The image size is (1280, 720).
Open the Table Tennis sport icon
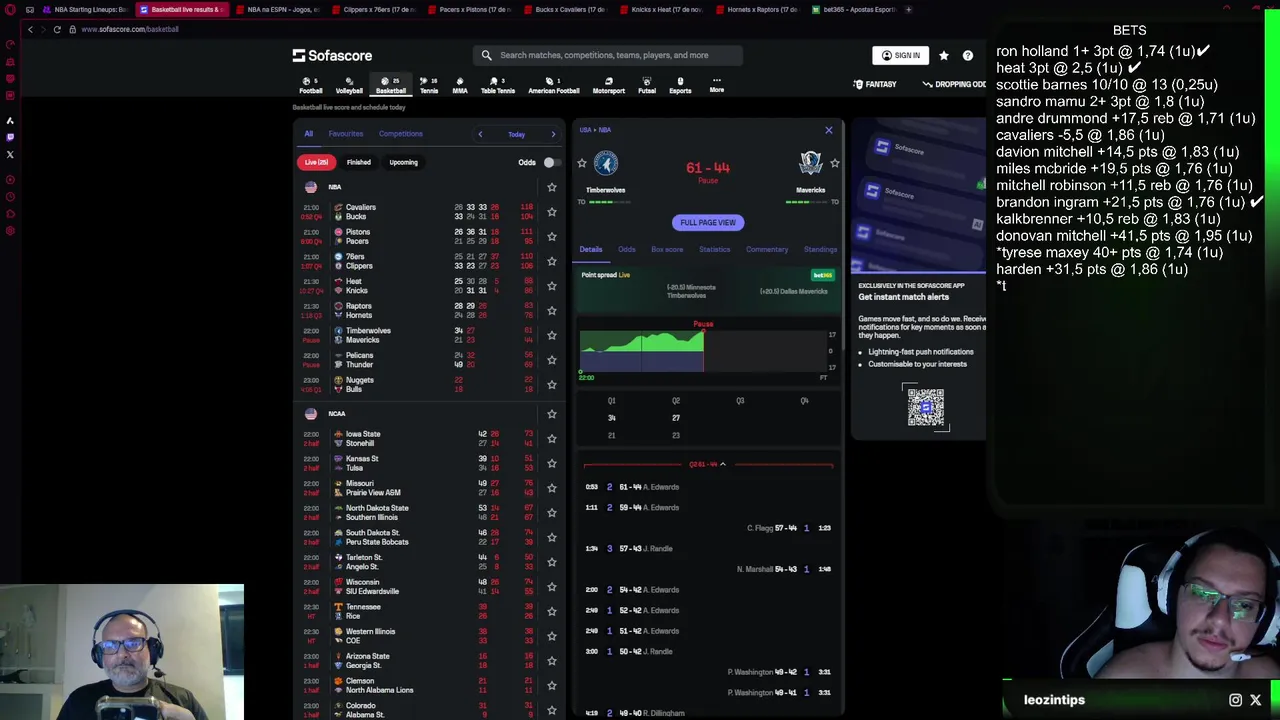[x=497, y=85]
